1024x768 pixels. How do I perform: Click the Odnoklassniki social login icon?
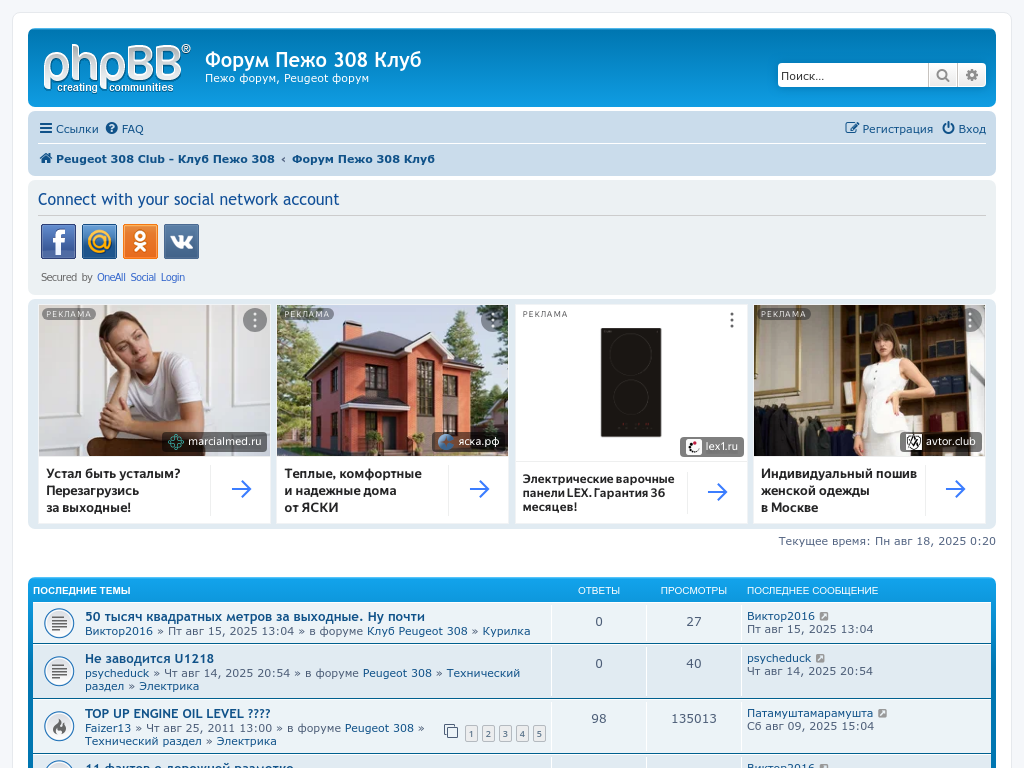tap(140, 241)
